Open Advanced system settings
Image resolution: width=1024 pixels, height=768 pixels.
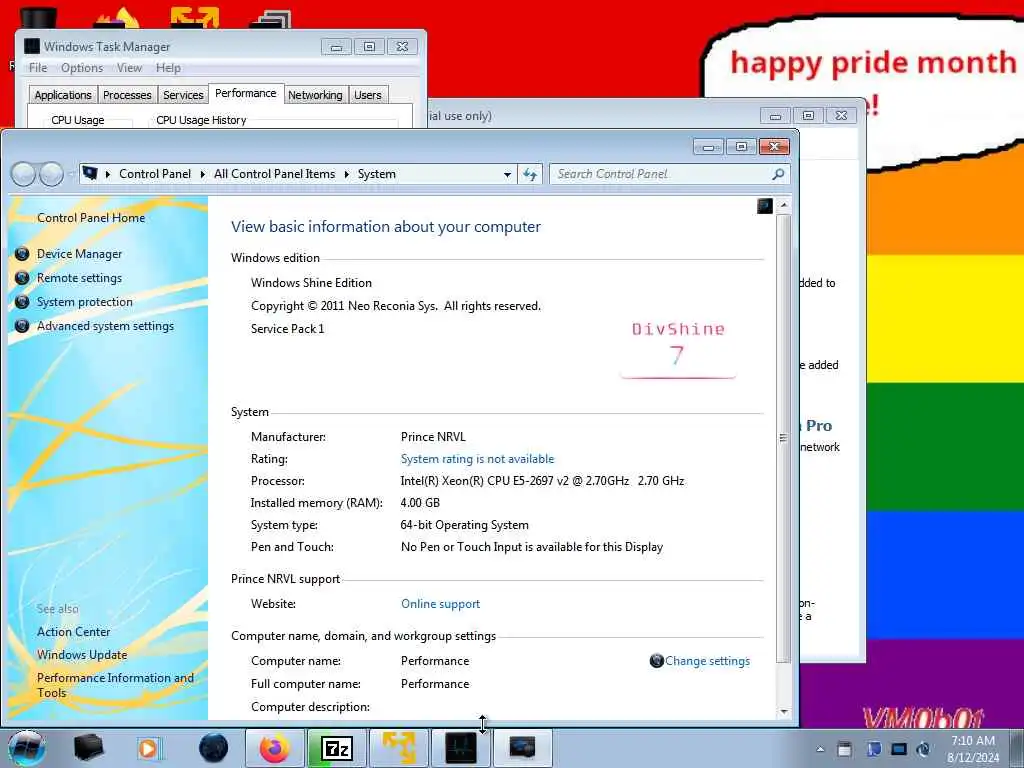[x=105, y=326]
